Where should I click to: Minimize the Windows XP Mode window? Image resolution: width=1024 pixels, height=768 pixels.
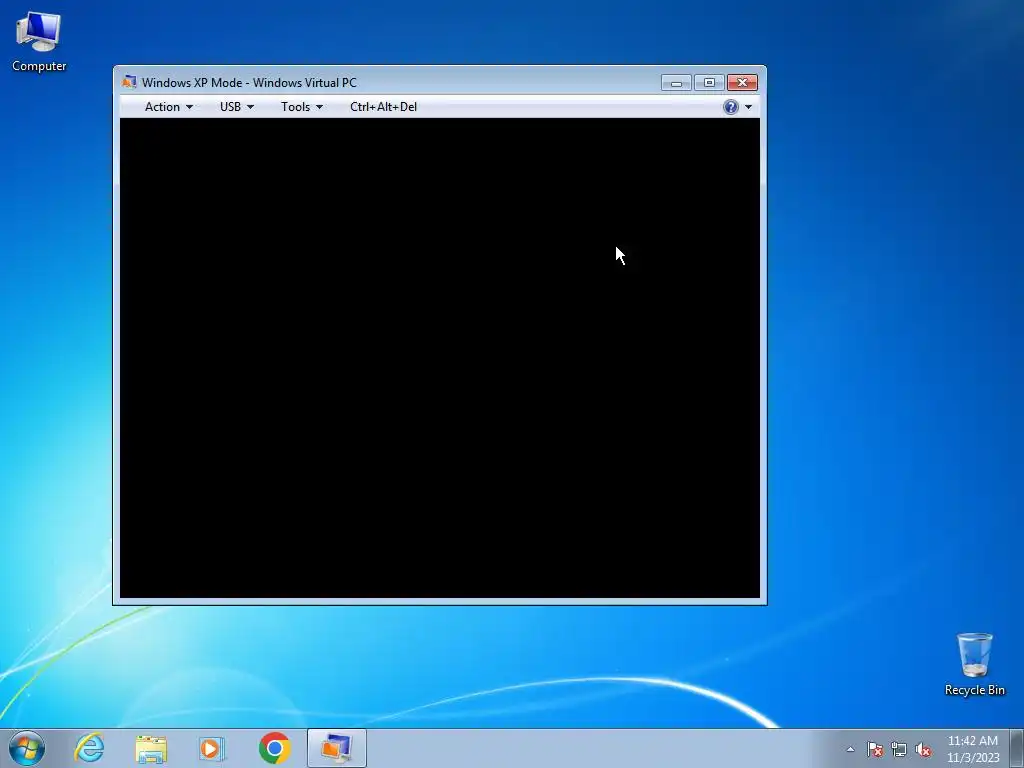pos(676,83)
